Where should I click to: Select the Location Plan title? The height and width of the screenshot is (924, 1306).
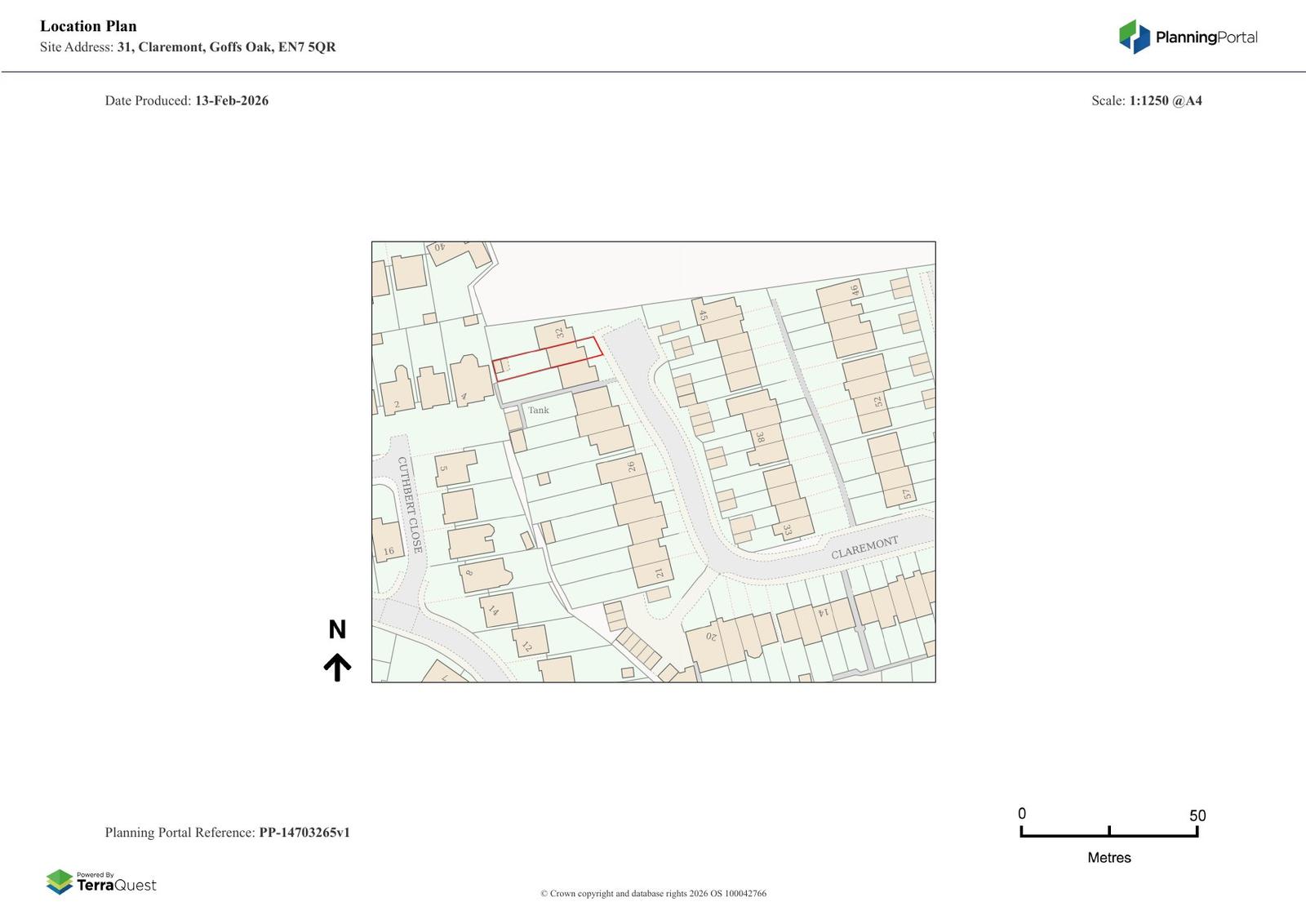point(88,26)
